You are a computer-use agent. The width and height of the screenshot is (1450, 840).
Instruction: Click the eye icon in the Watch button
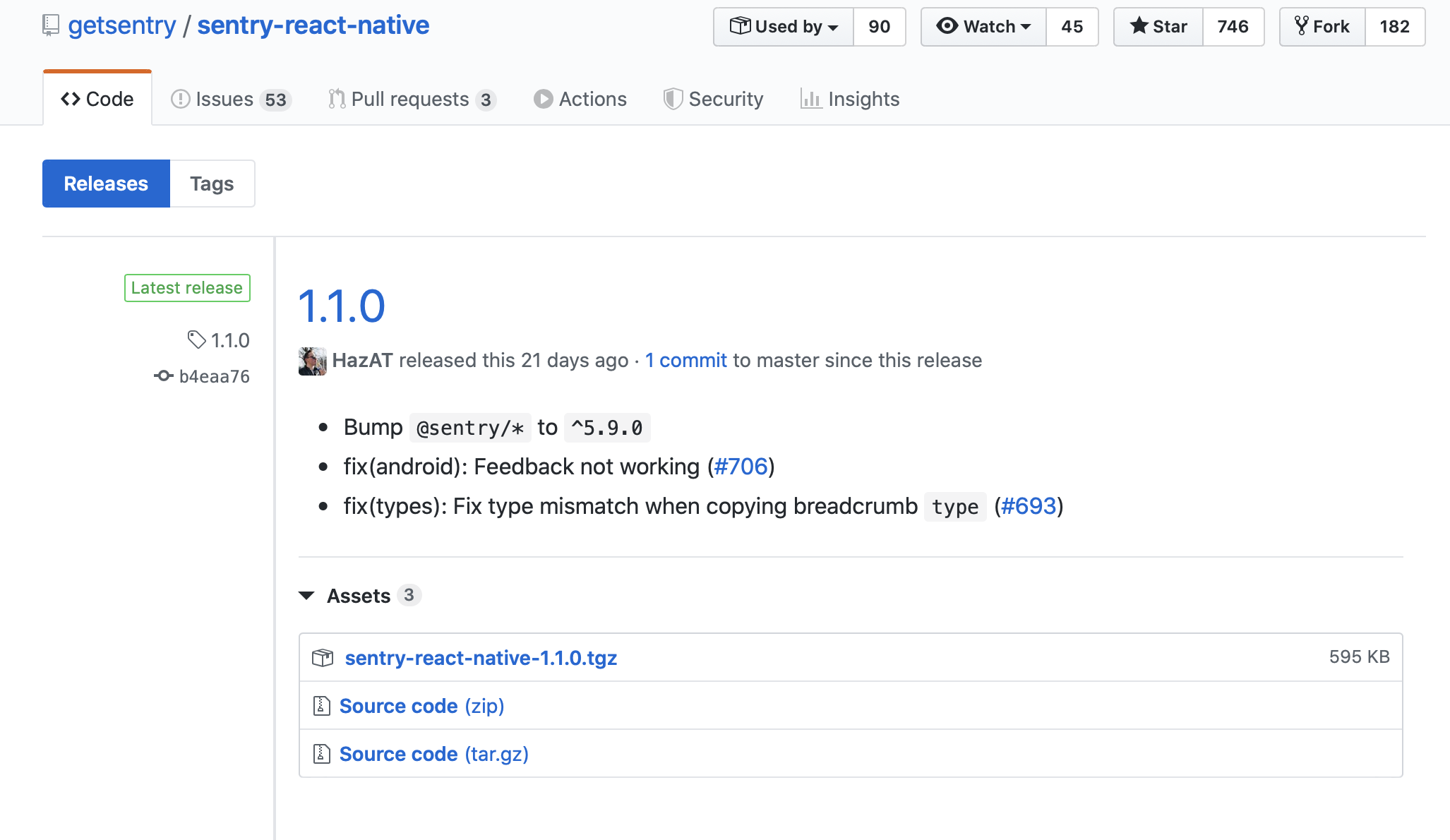click(x=948, y=26)
